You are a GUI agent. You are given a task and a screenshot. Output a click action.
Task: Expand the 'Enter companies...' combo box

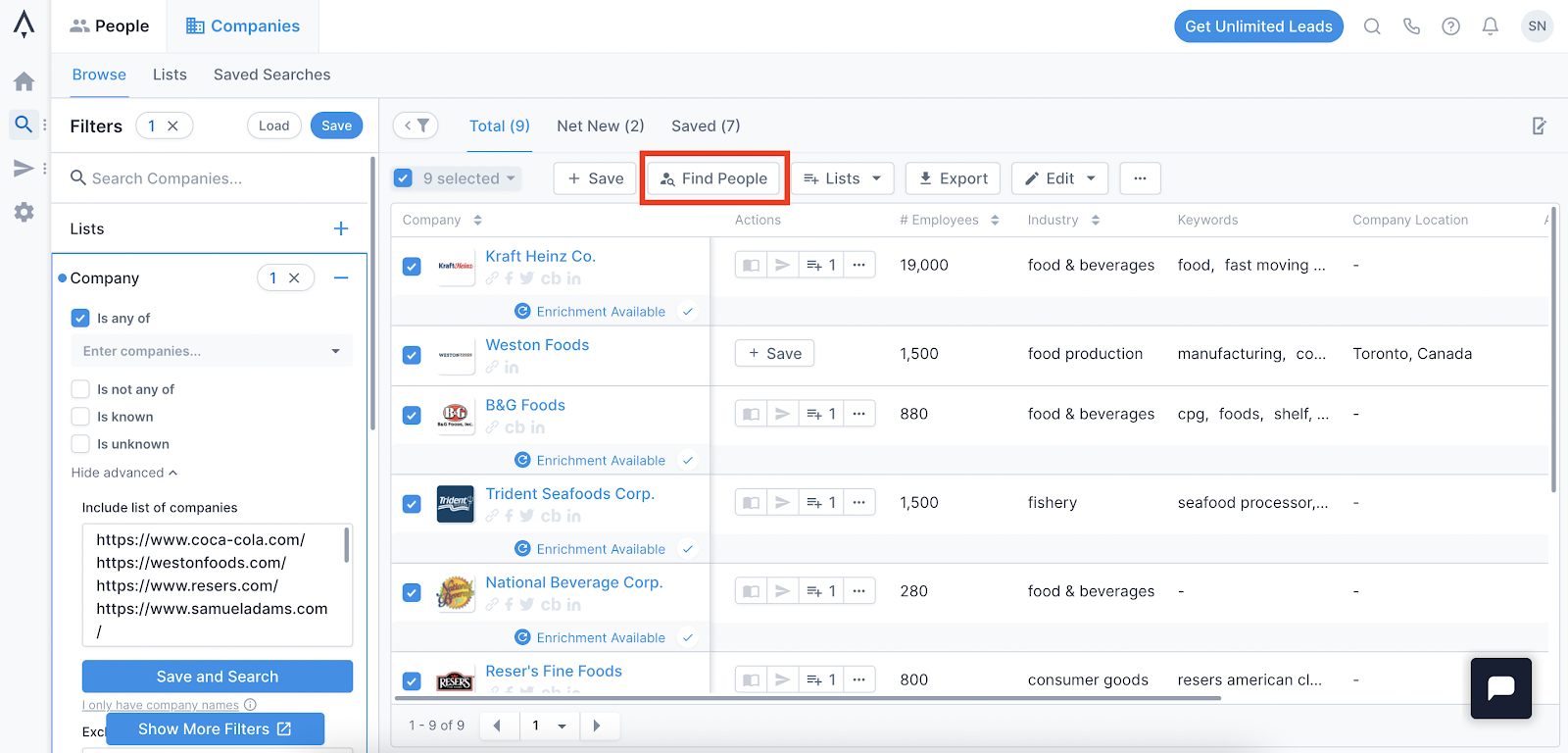[x=212, y=351]
